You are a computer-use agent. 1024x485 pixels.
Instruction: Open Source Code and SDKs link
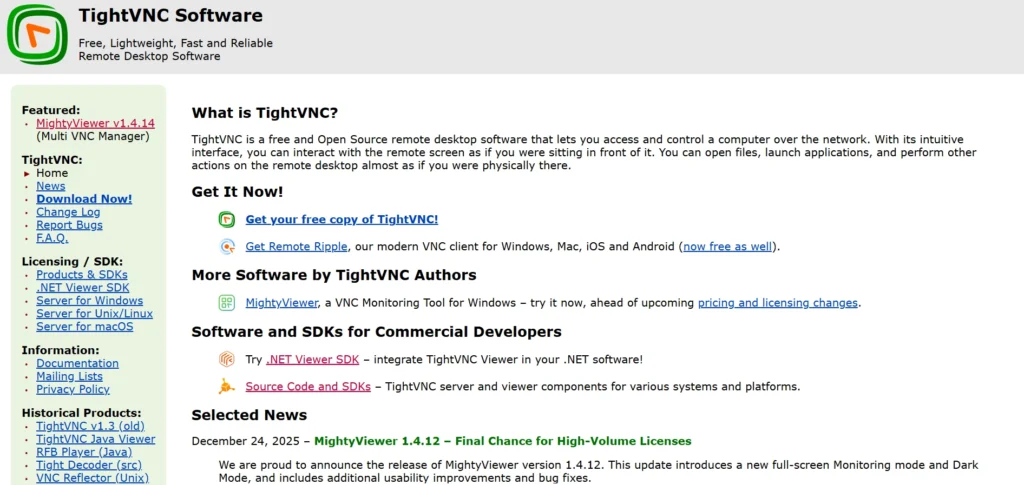[x=308, y=386]
